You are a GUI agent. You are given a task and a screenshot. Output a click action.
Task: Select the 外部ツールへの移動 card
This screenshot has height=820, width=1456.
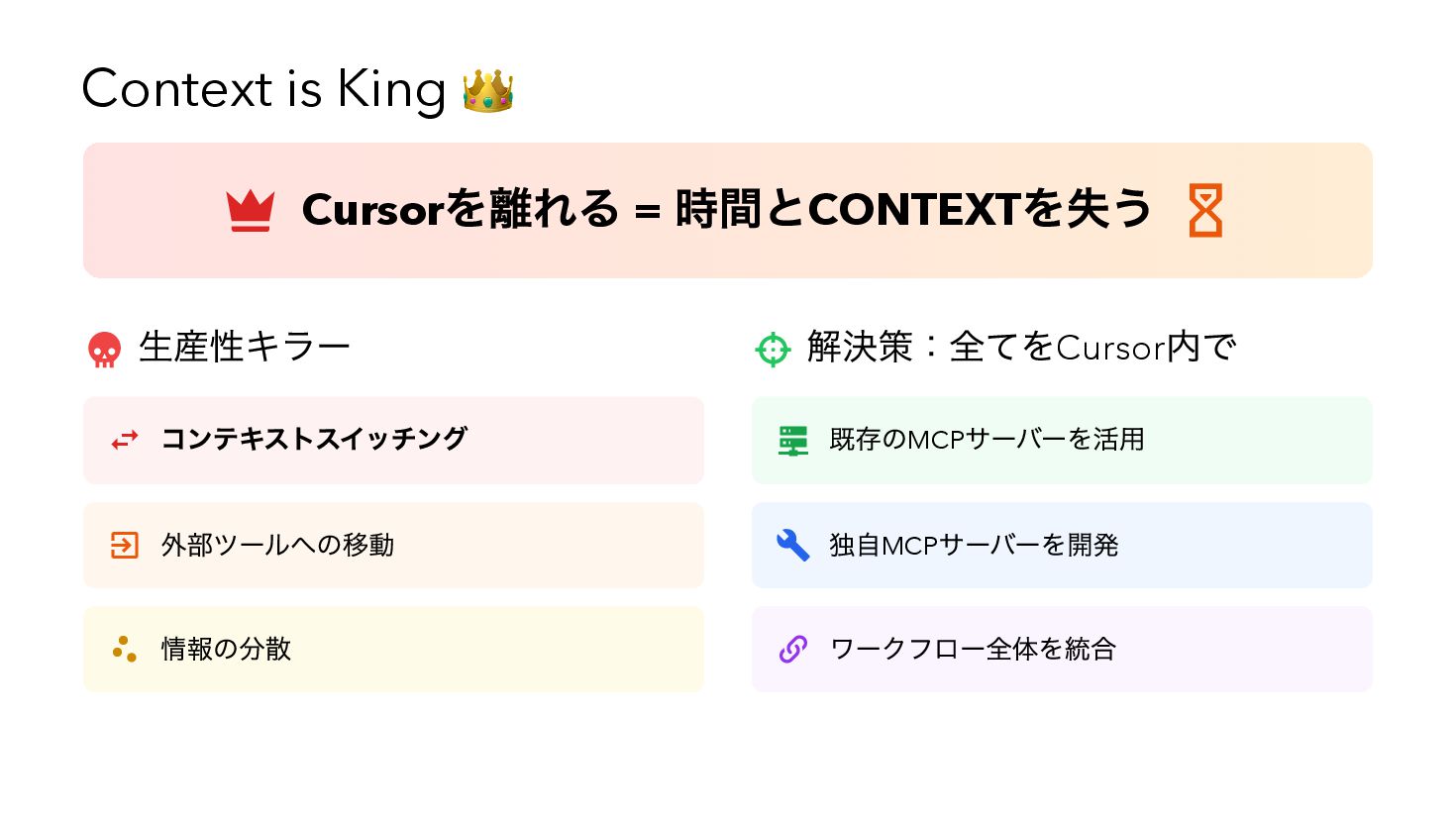(393, 545)
